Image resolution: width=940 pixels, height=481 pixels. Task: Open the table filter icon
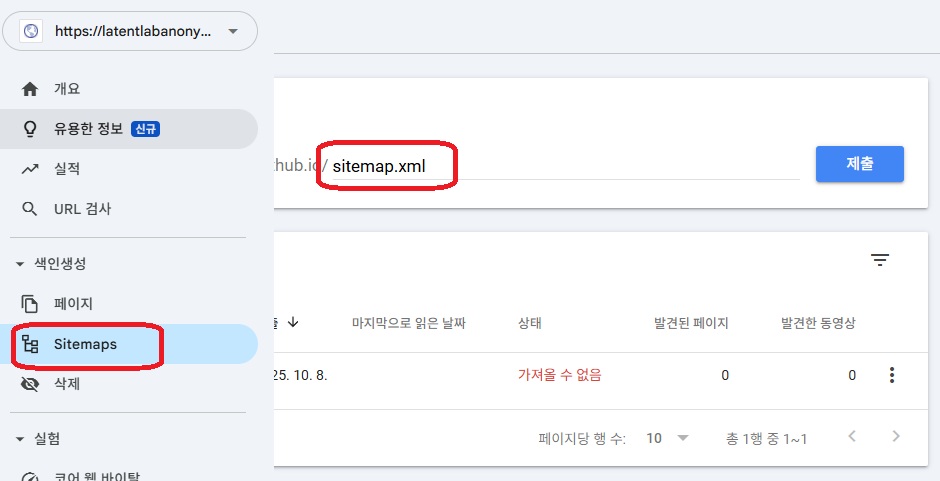pos(879,260)
